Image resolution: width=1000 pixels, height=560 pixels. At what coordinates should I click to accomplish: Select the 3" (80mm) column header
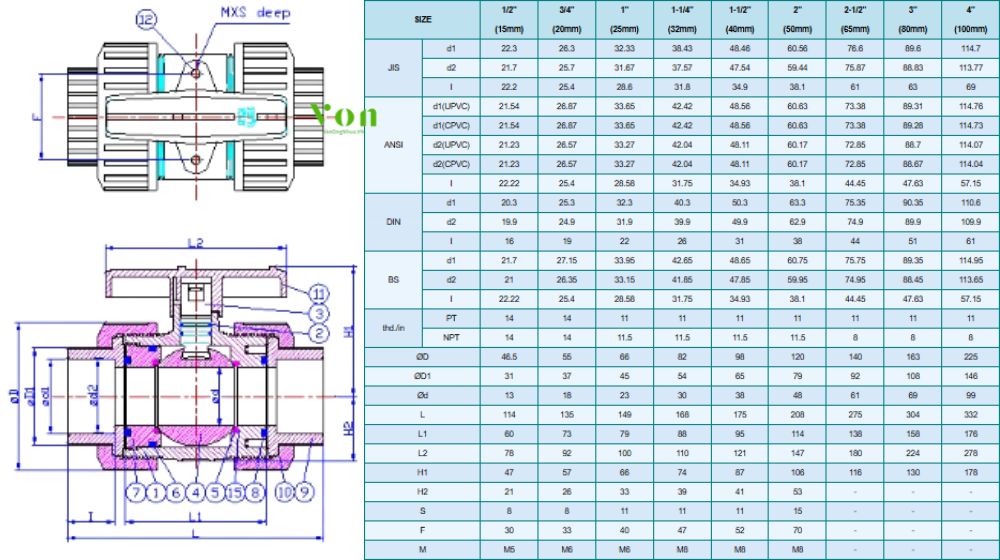pos(913,20)
